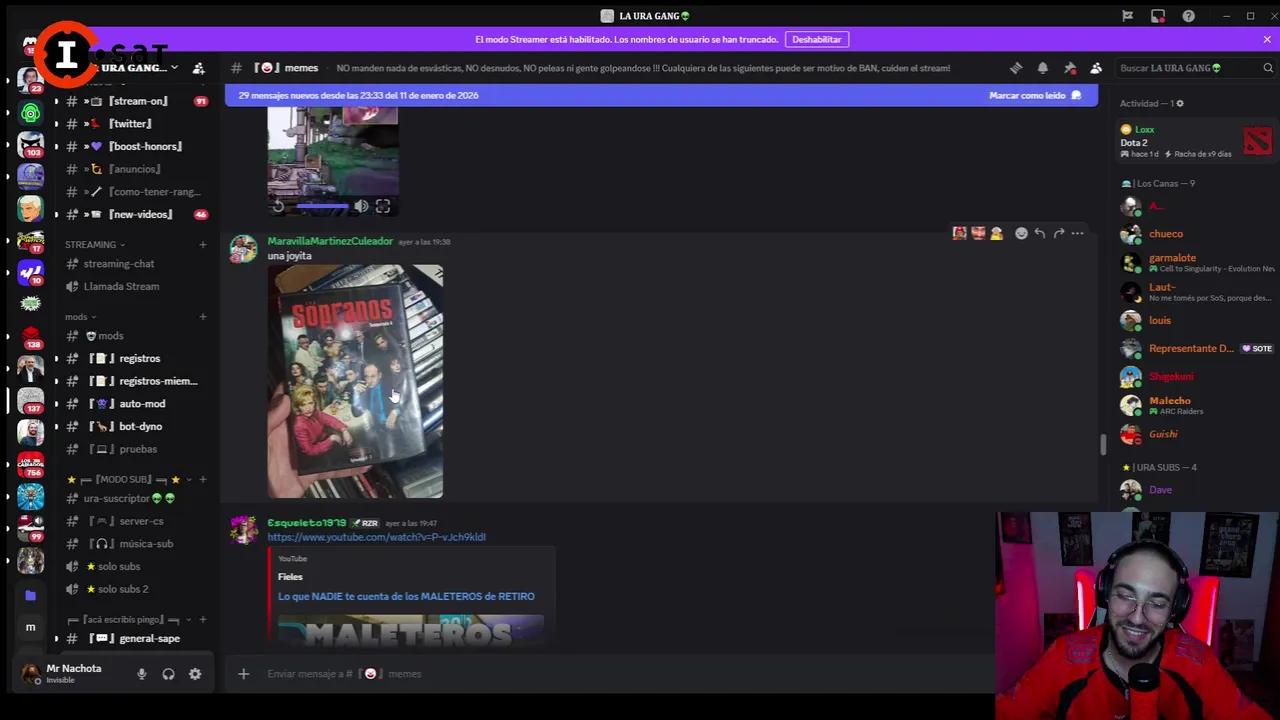Click MaravillaMartinezCuleador username
Image resolution: width=1280 pixels, height=720 pixels.
point(330,241)
